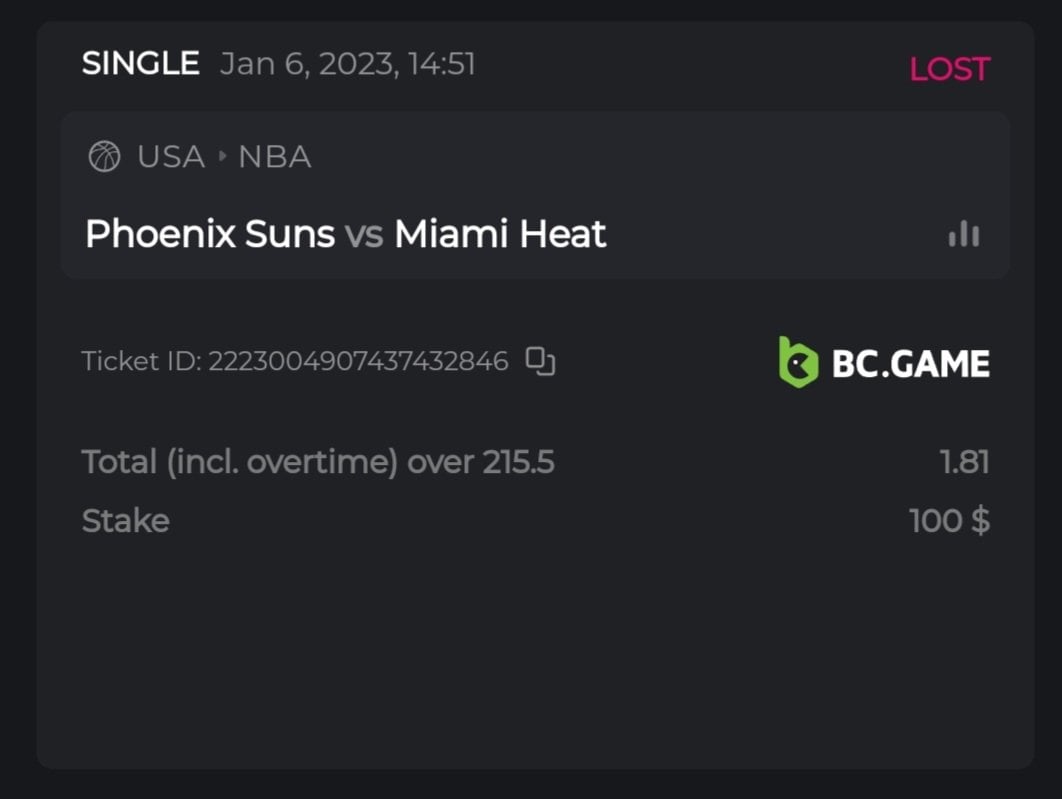The width and height of the screenshot is (1062, 799).
Task: Select the Ticket ID number text
Action: [358, 361]
